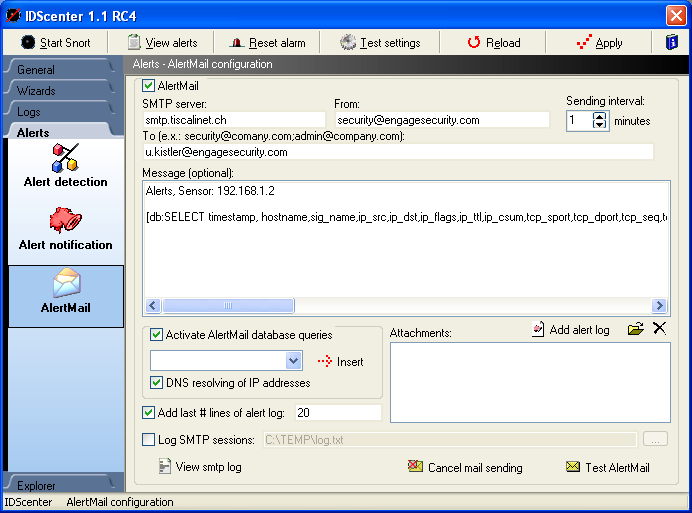
Task: Click the Insert button with the red arrow
Action: (340, 362)
